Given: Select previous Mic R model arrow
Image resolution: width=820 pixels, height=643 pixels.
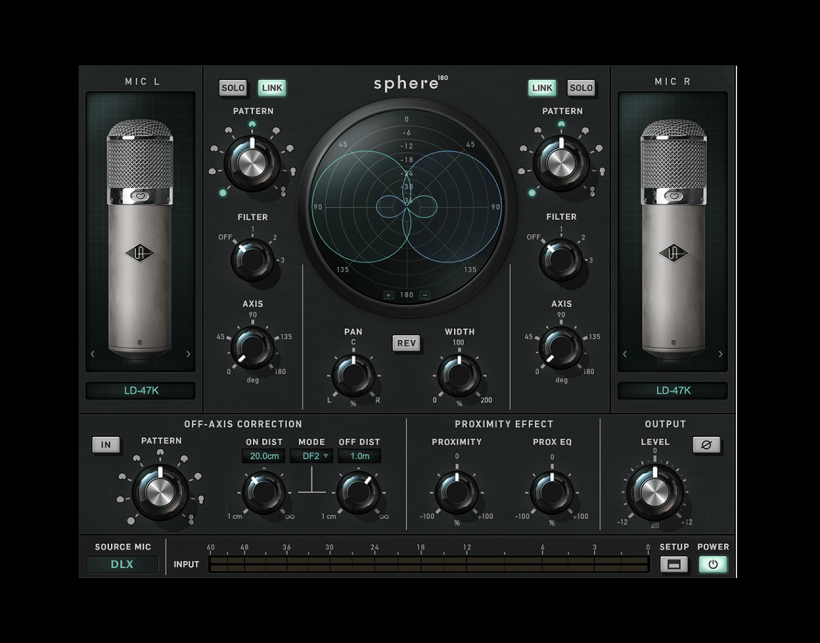Looking at the screenshot, I should tap(624, 354).
